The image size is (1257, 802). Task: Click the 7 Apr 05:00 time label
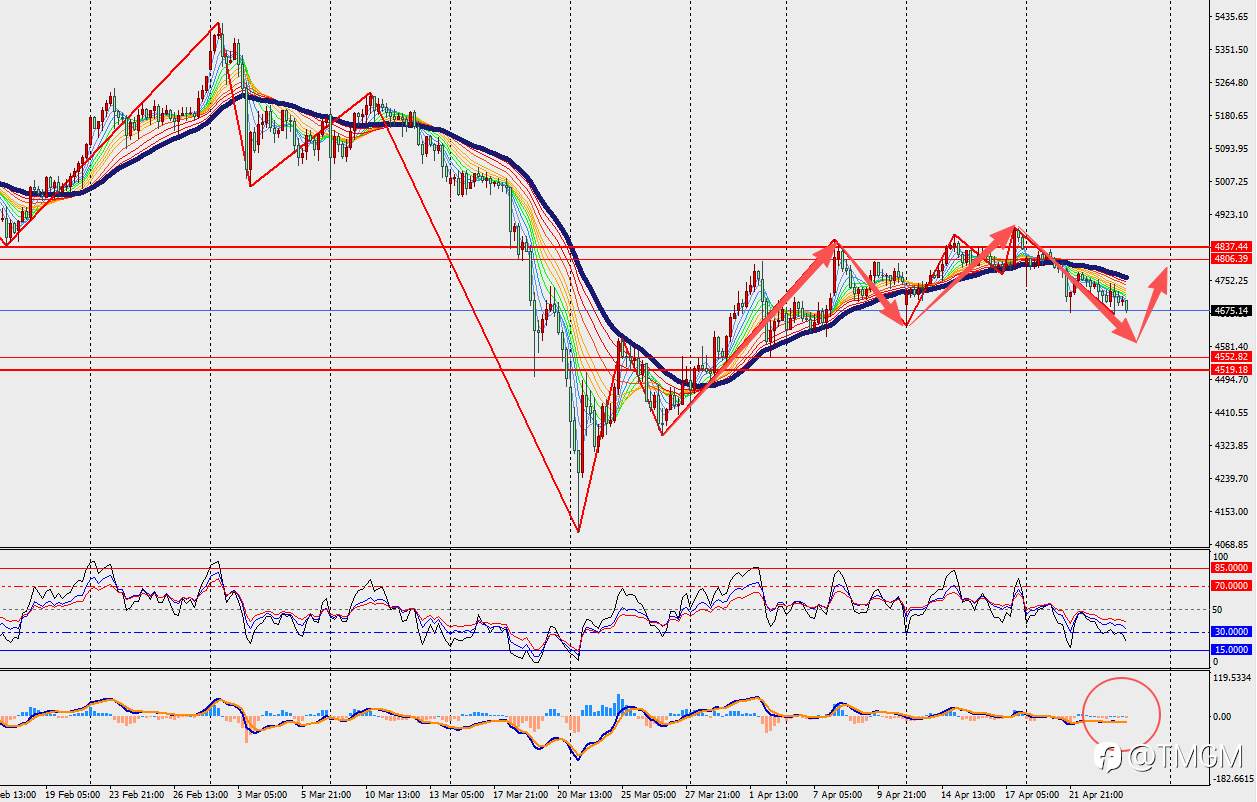[838, 795]
